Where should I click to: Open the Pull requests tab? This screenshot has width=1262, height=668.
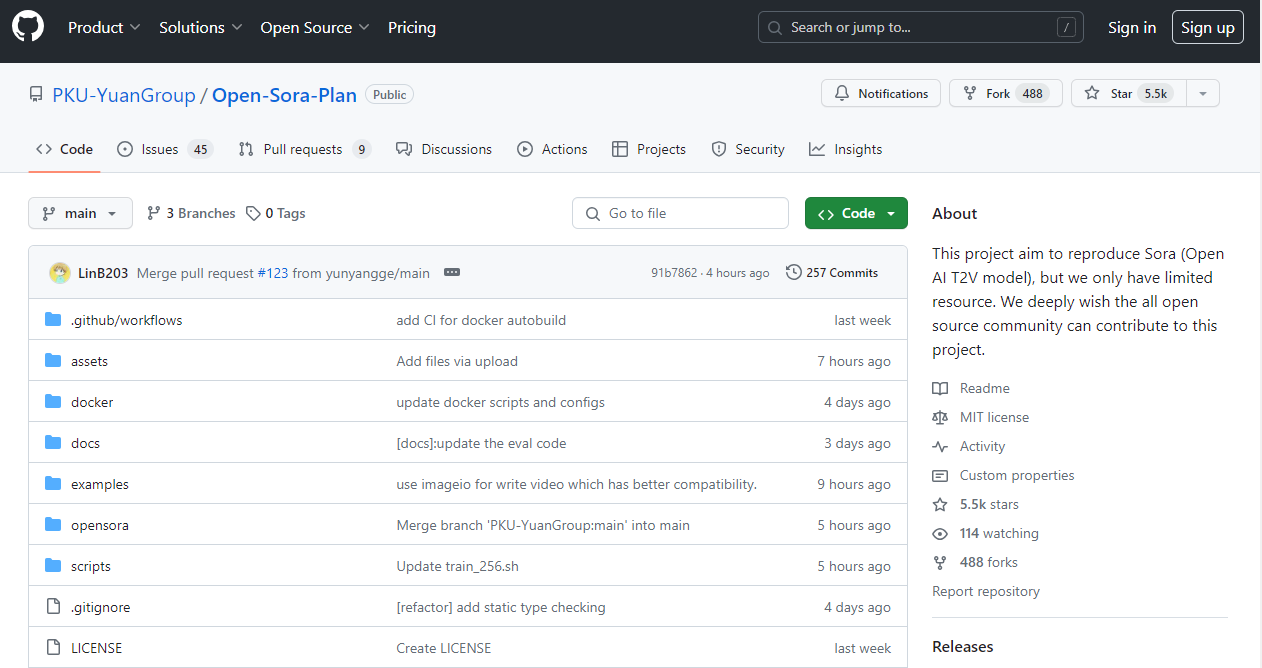304,150
